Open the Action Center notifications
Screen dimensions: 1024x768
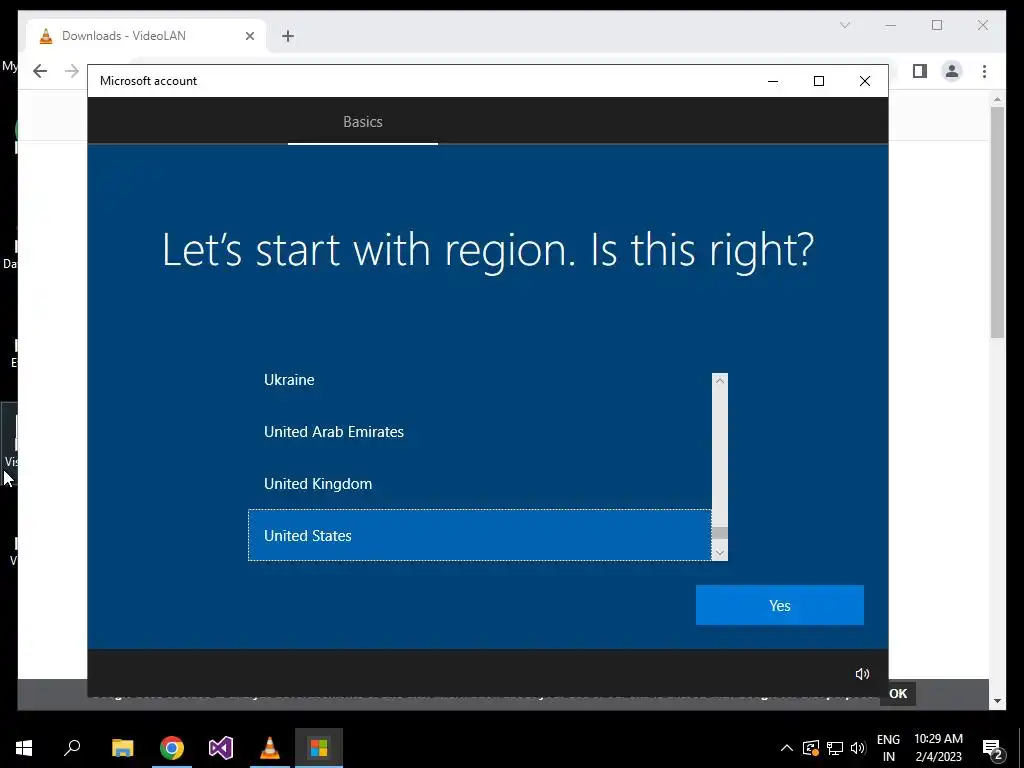(x=992, y=748)
